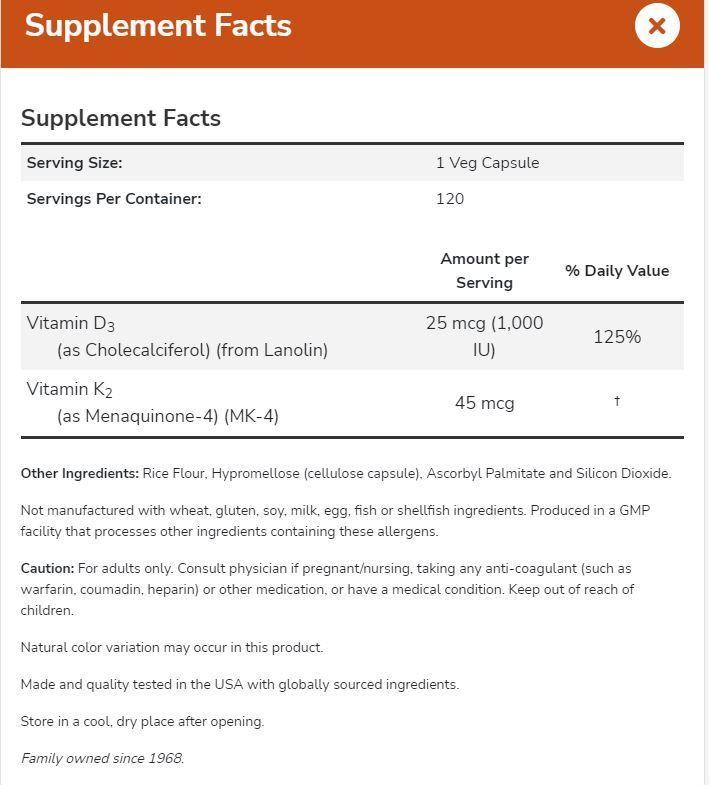Click the dagger symbol for Vitamin K2
The height and width of the screenshot is (785, 710).
(617, 401)
